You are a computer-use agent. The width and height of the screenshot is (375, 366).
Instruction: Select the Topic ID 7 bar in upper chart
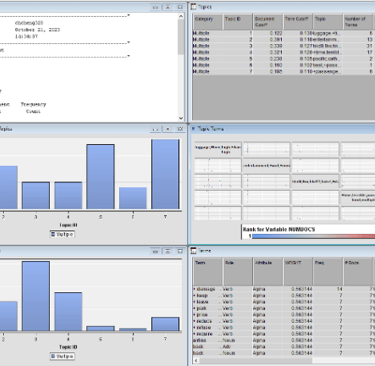coord(165,174)
